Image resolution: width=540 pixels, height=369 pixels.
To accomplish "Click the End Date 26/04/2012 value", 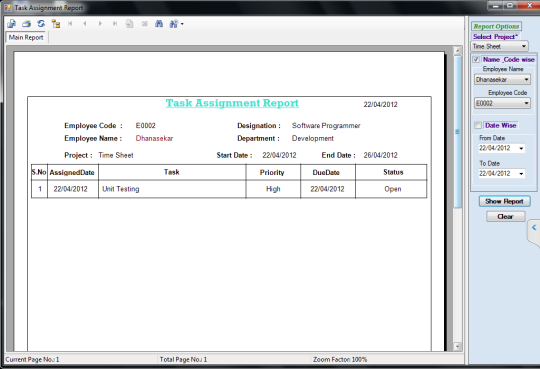I will (380, 155).
